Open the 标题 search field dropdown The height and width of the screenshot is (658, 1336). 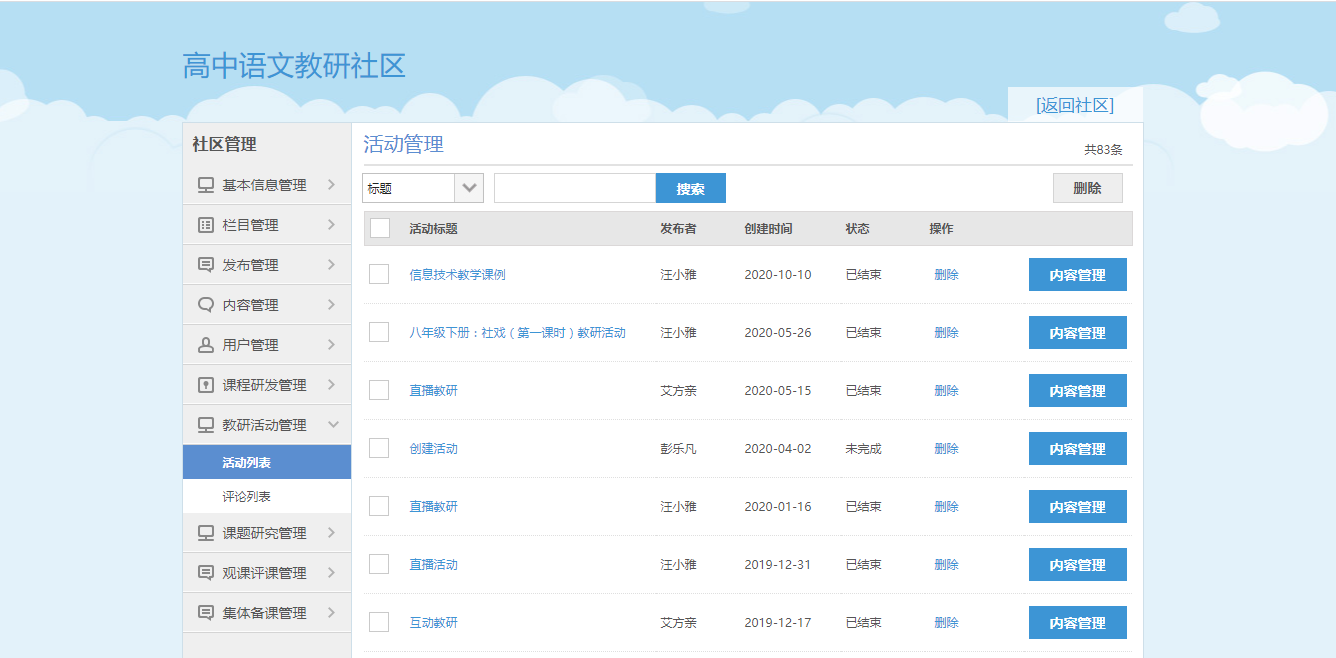pos(469,188)
